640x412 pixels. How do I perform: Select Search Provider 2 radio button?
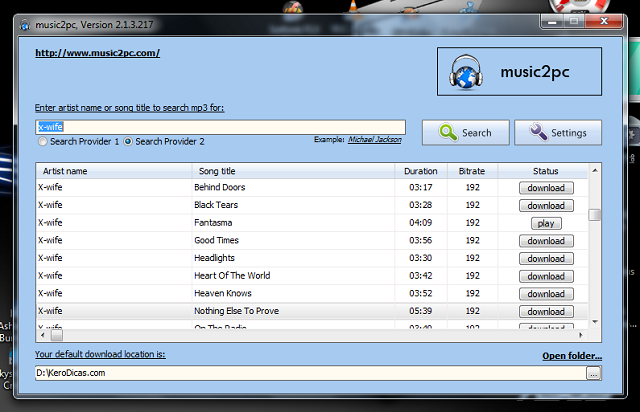[x=128, y=142]
